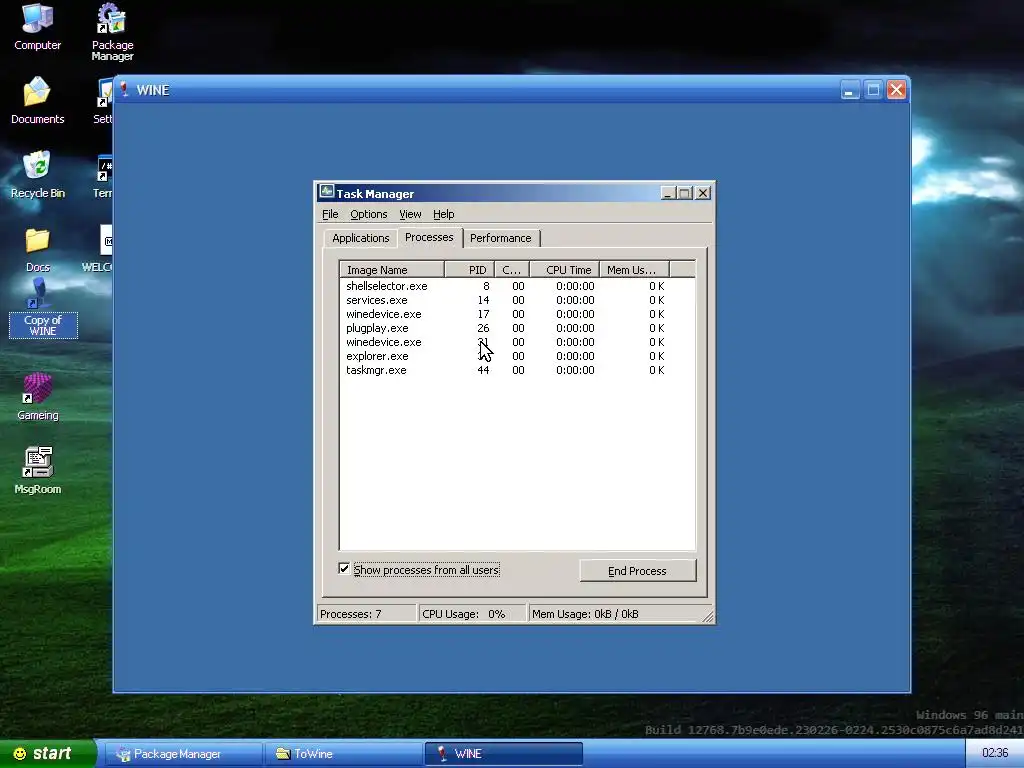The image size is (1024, 768).
Task: Click Mem Usage 0kB status entry
Action: click(615, 614)
